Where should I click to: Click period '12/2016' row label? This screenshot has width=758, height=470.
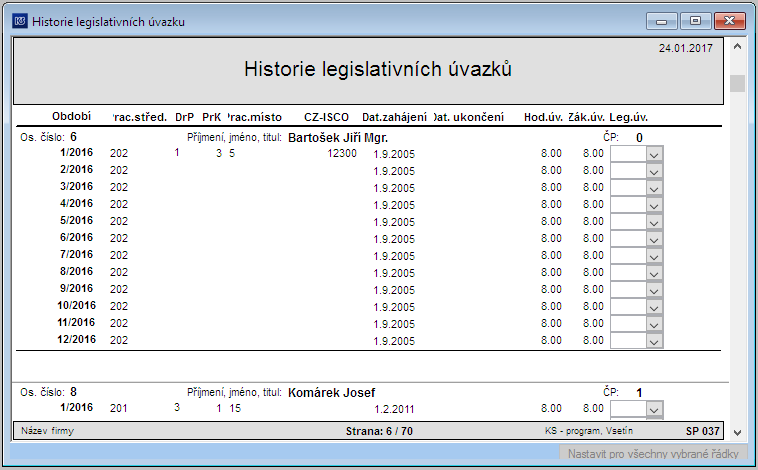[x=76, y=339]
